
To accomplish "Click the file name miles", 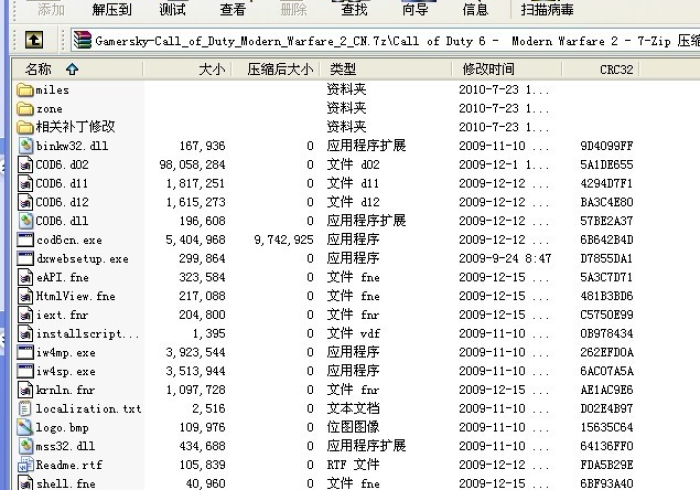I will click(52, 90).
